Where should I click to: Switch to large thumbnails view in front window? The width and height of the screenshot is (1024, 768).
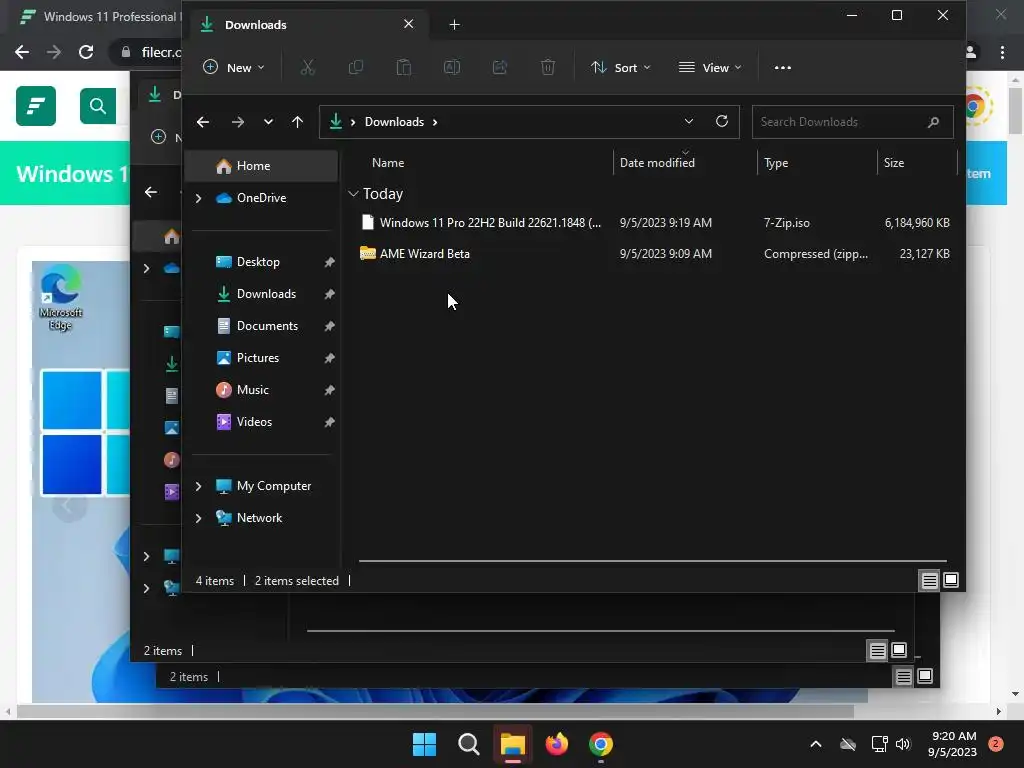(951, 580)
